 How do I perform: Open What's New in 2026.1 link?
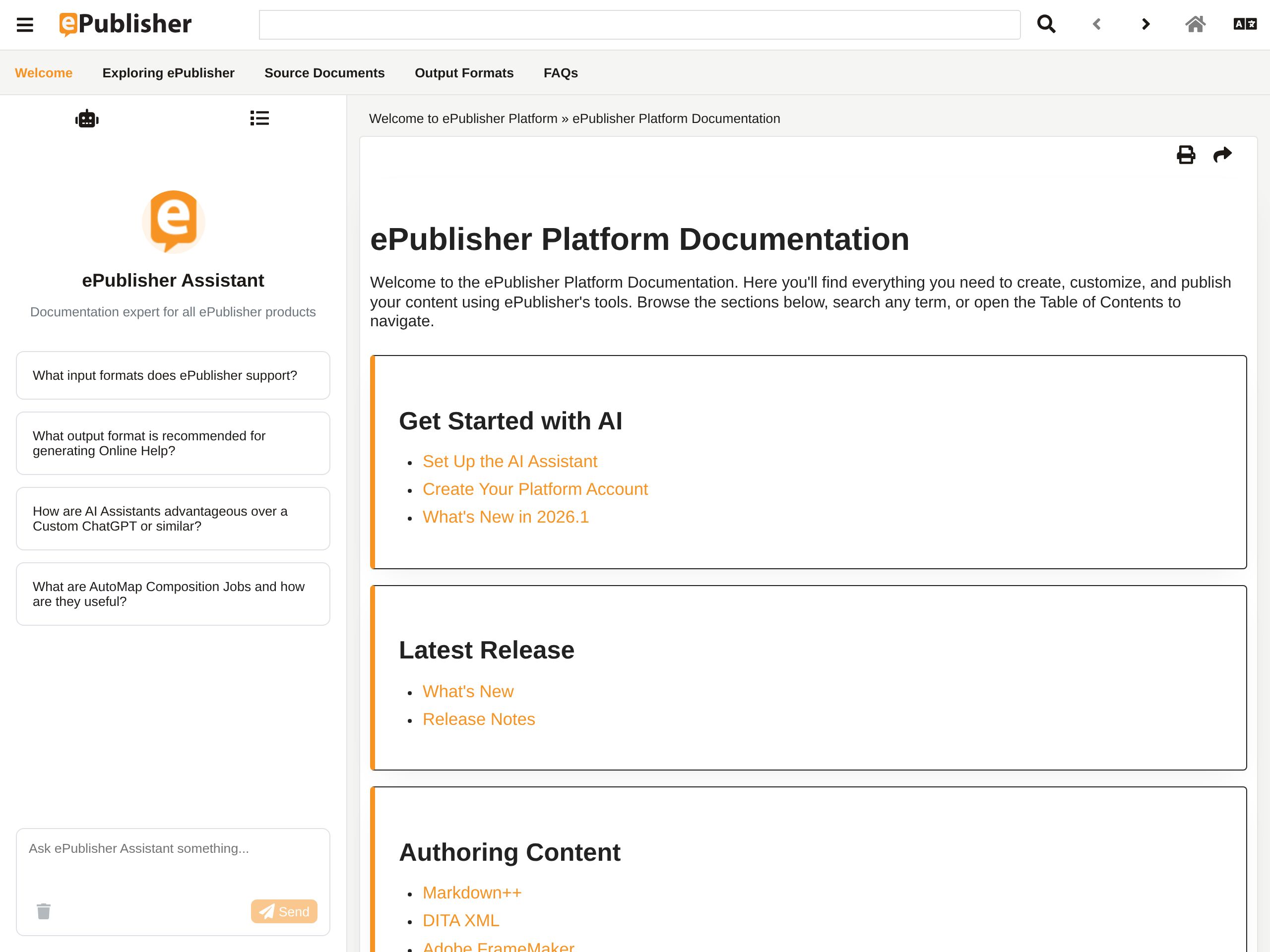click(x=506, y=517)
